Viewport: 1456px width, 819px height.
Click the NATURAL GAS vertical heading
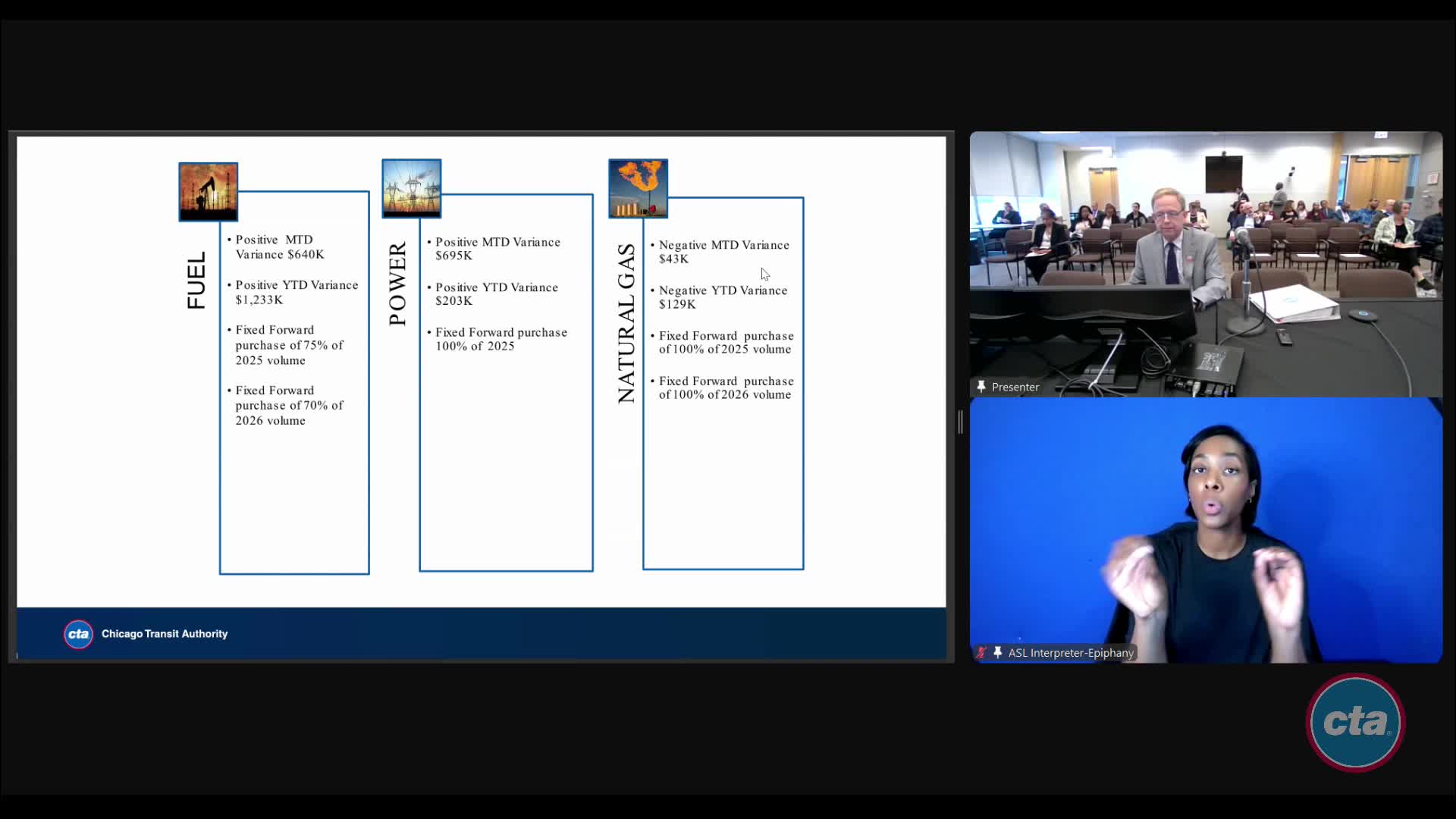[x=626, y=323]
